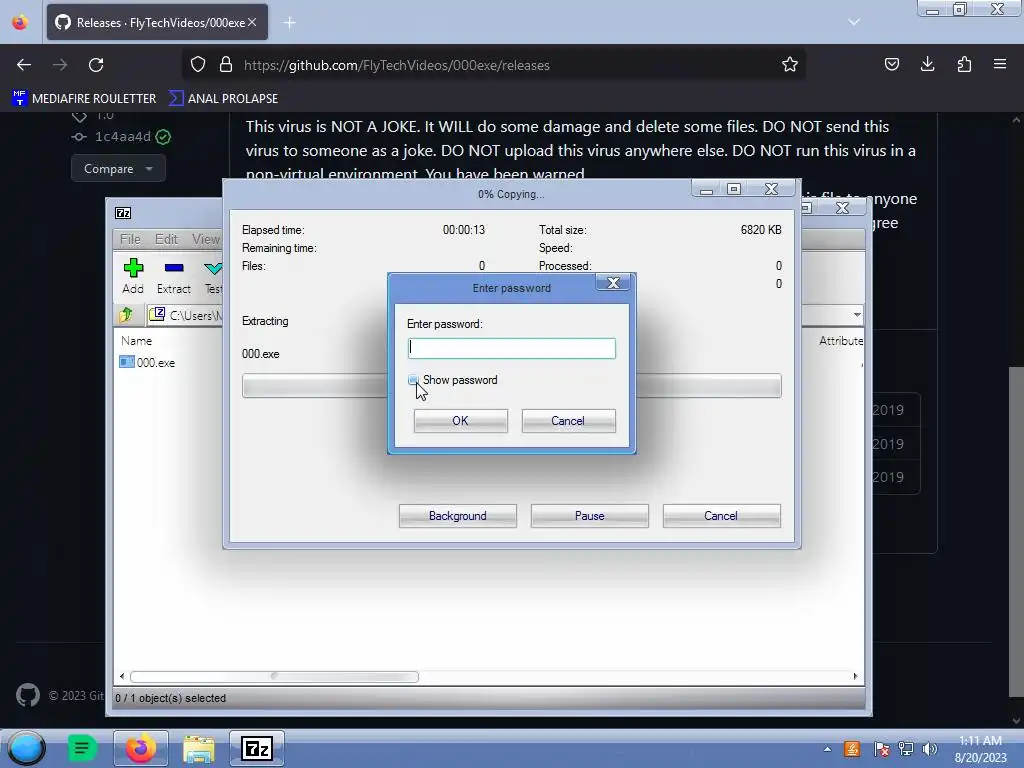Viewport: 1024px width, 768px height.
Task: Switch to Releases FlyTechVideos/000exe tab
Action: pyautogui.click(x=157, y=22)
